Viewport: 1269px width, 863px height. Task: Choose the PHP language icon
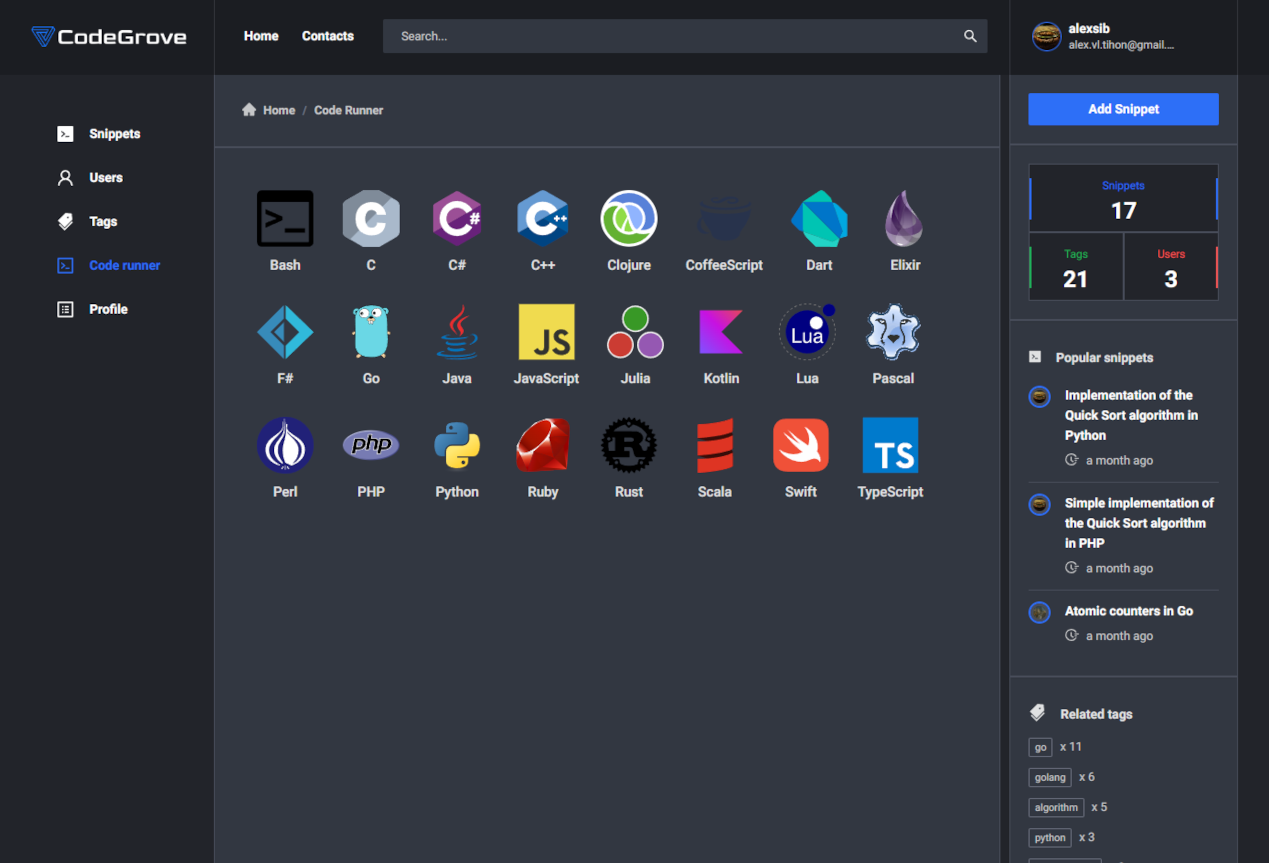[371, 445]
